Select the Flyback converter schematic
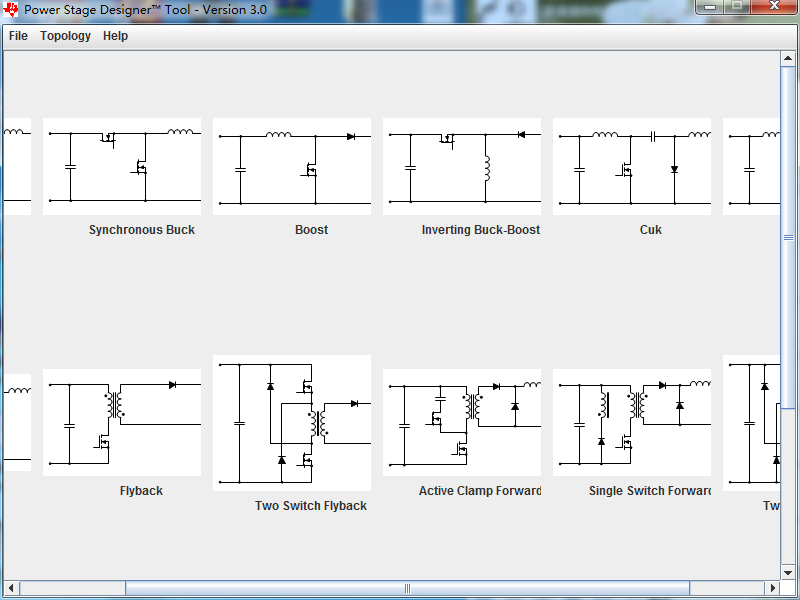The height and width of the screenshot is (600, 800). (122, 422)
